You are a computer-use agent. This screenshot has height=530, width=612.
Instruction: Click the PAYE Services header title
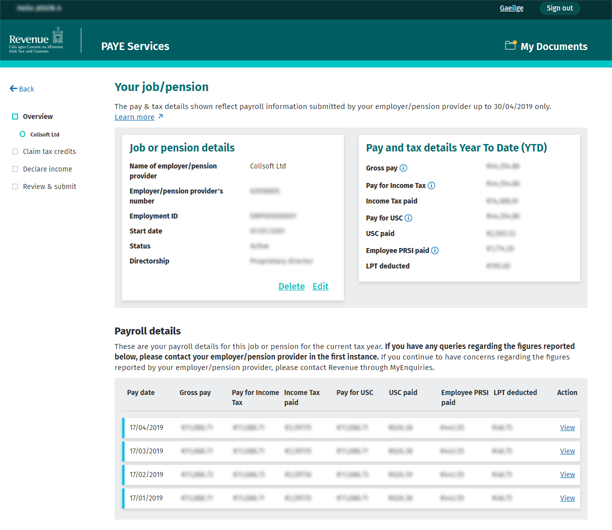point(135,46)
